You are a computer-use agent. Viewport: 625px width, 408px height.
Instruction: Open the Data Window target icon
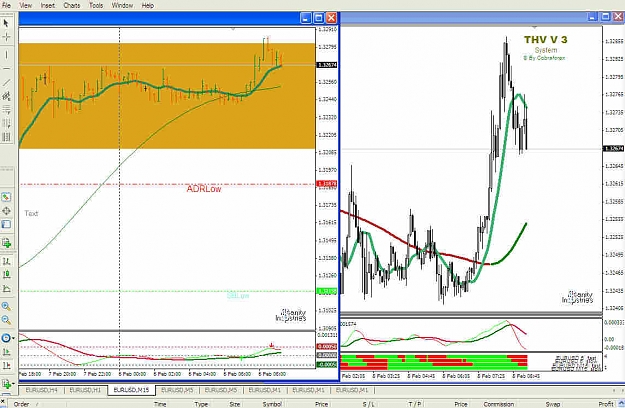point(6,211)
